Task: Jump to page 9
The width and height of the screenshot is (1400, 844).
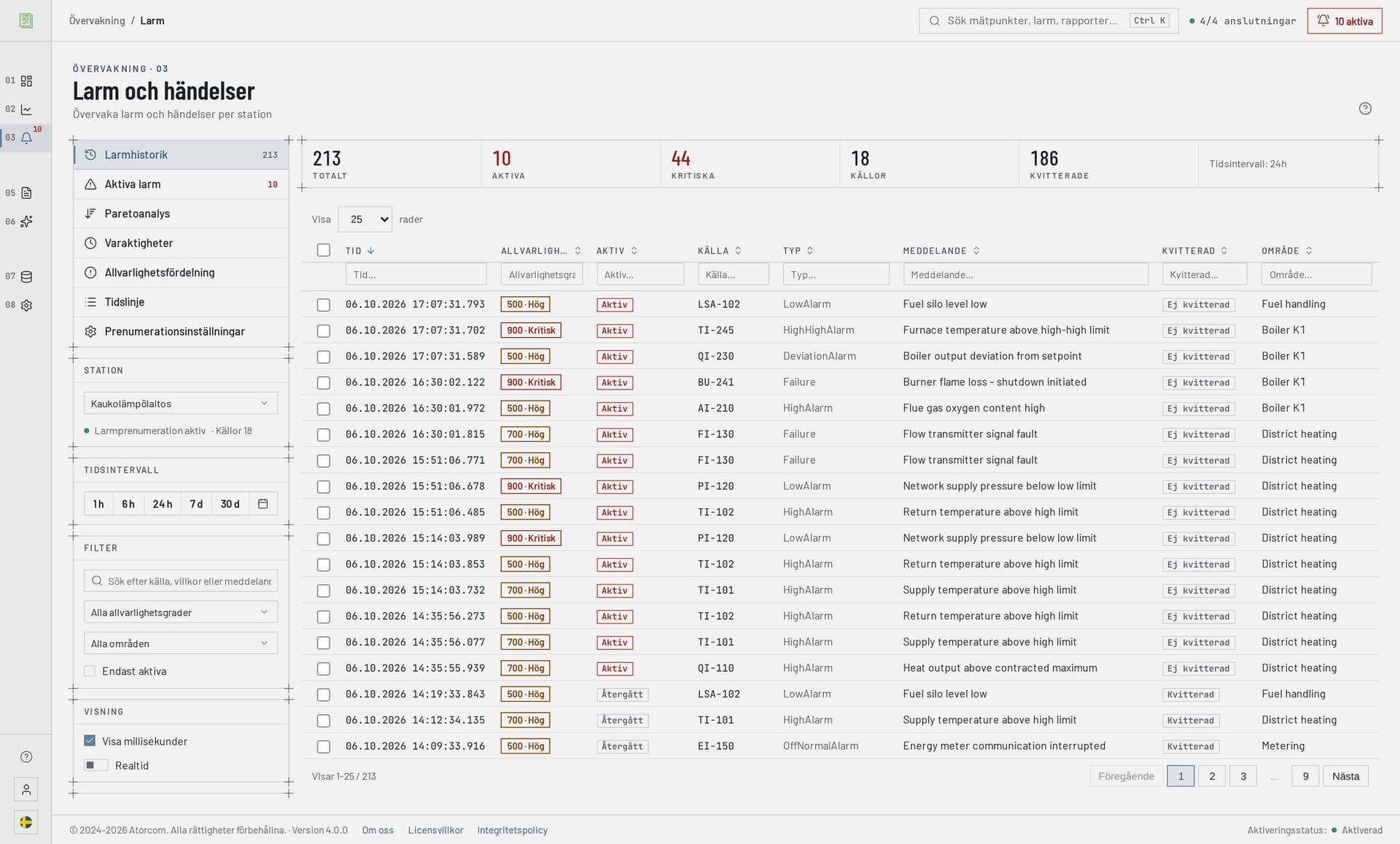Action: click(1305, 776)
